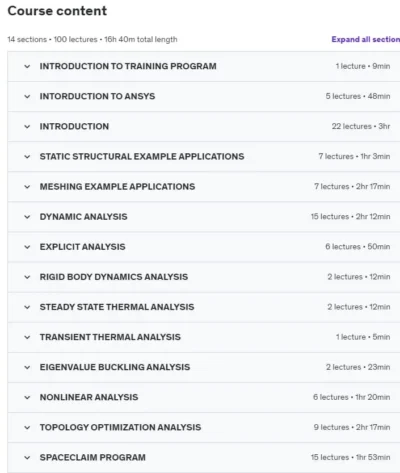The width and height of the screenshot is (400, 473).
Task: Expand STATIC STRUCTURAL EXAMPLE APPLICATIONS chevron
Action: (27, 157)
